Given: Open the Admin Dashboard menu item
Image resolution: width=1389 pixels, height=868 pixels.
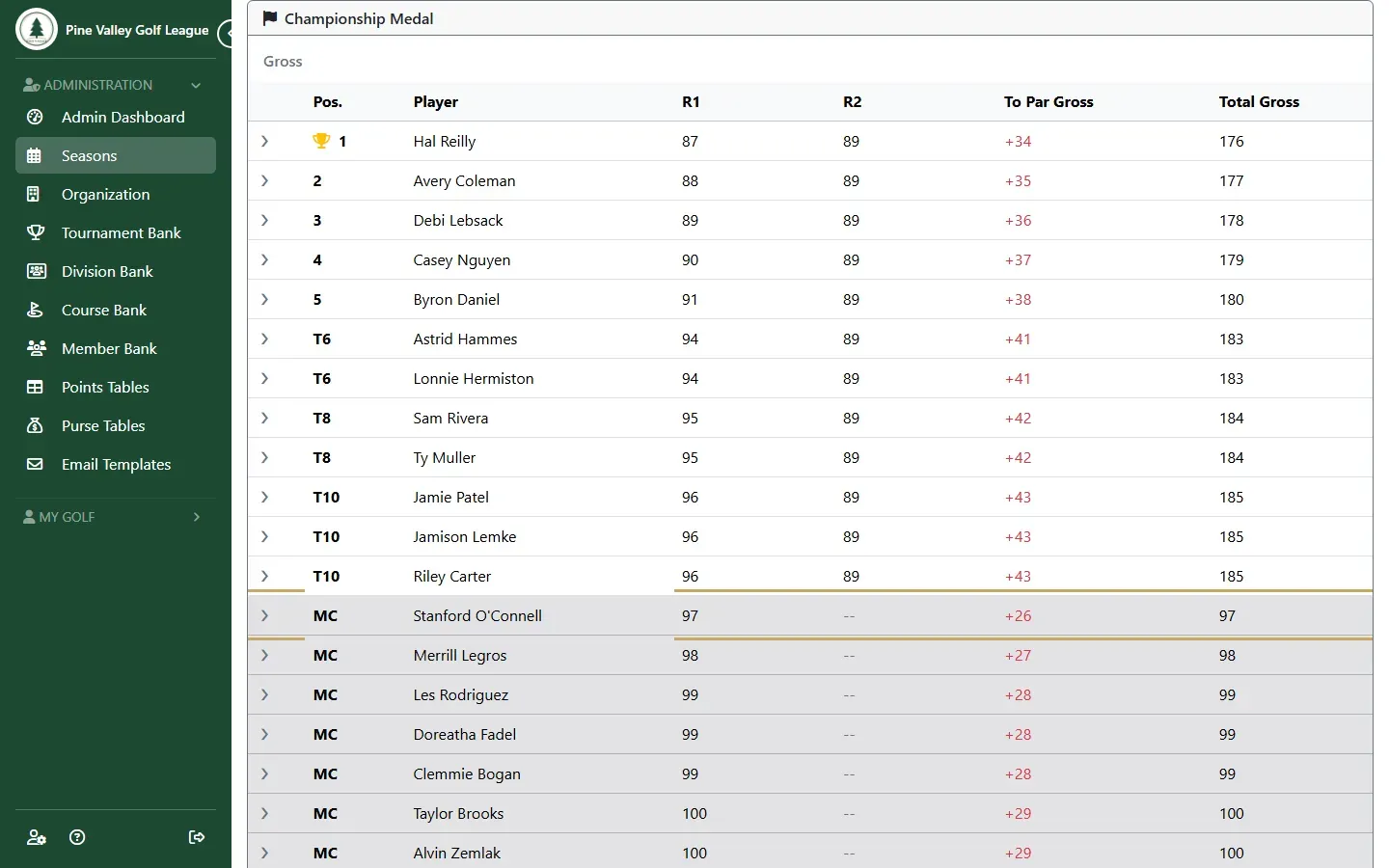Looking at the screenshot, I should (116, 117).
